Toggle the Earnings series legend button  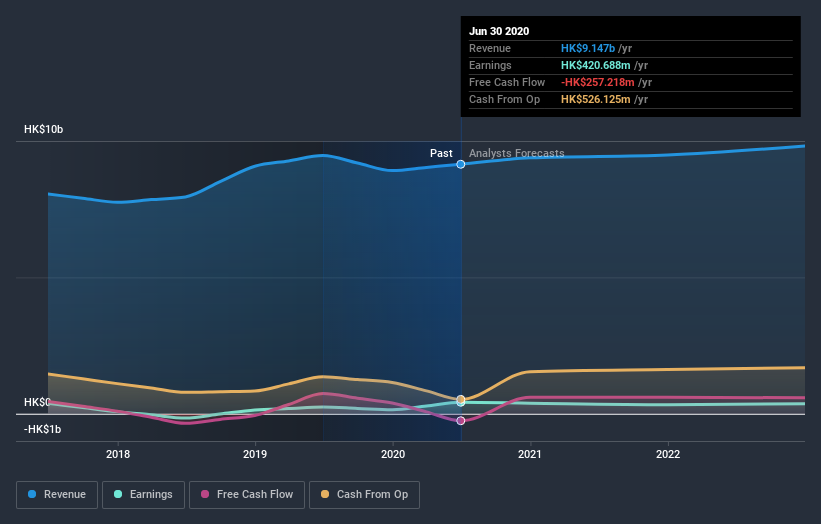[143, 495]
